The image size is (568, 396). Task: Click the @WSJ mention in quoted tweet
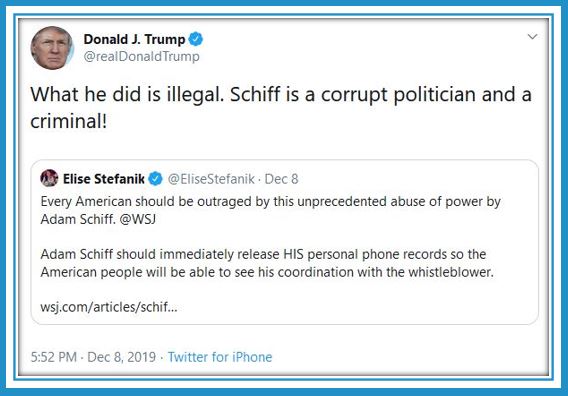(x=138, y=219)
